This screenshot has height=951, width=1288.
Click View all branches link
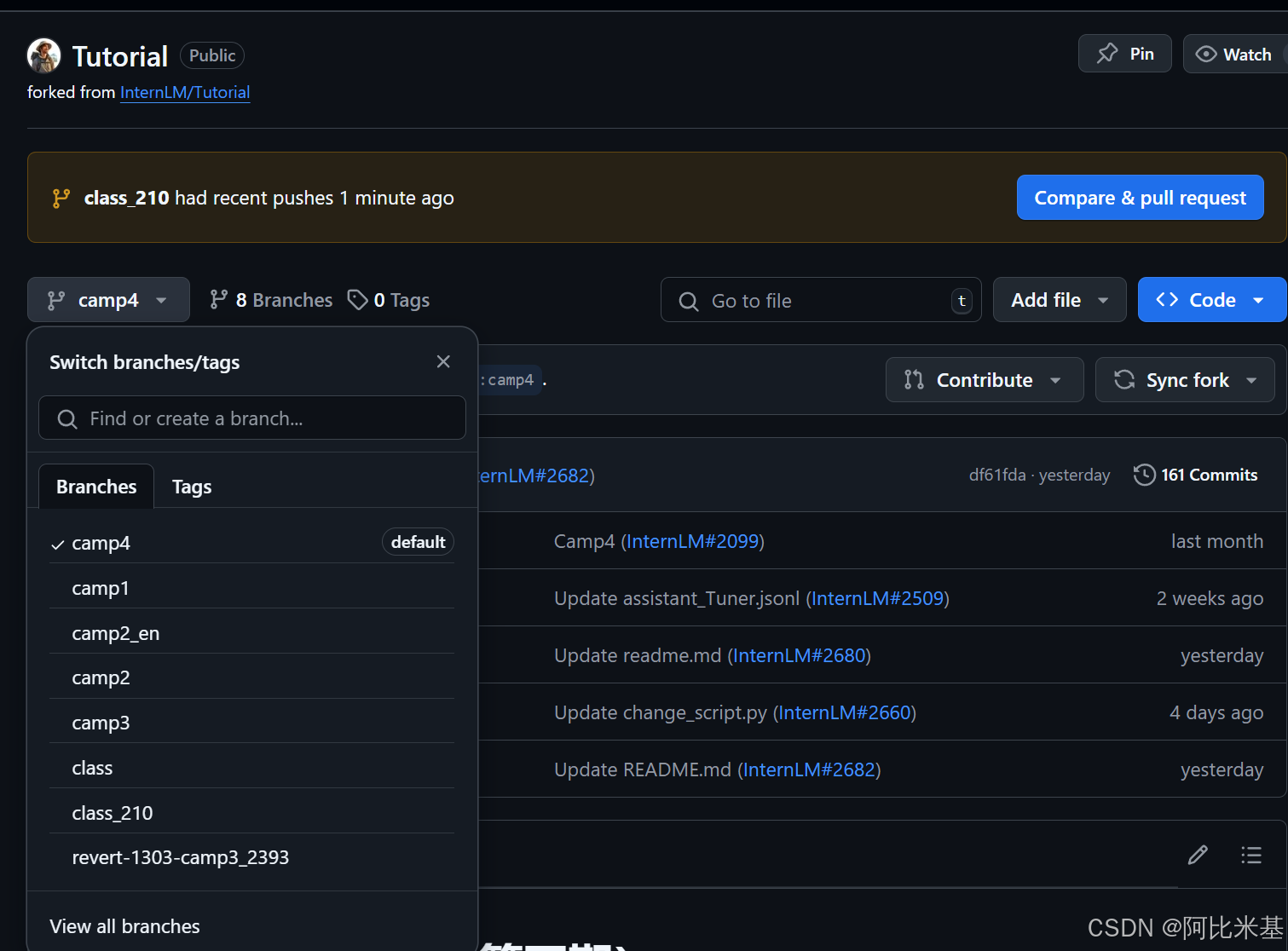124,926
